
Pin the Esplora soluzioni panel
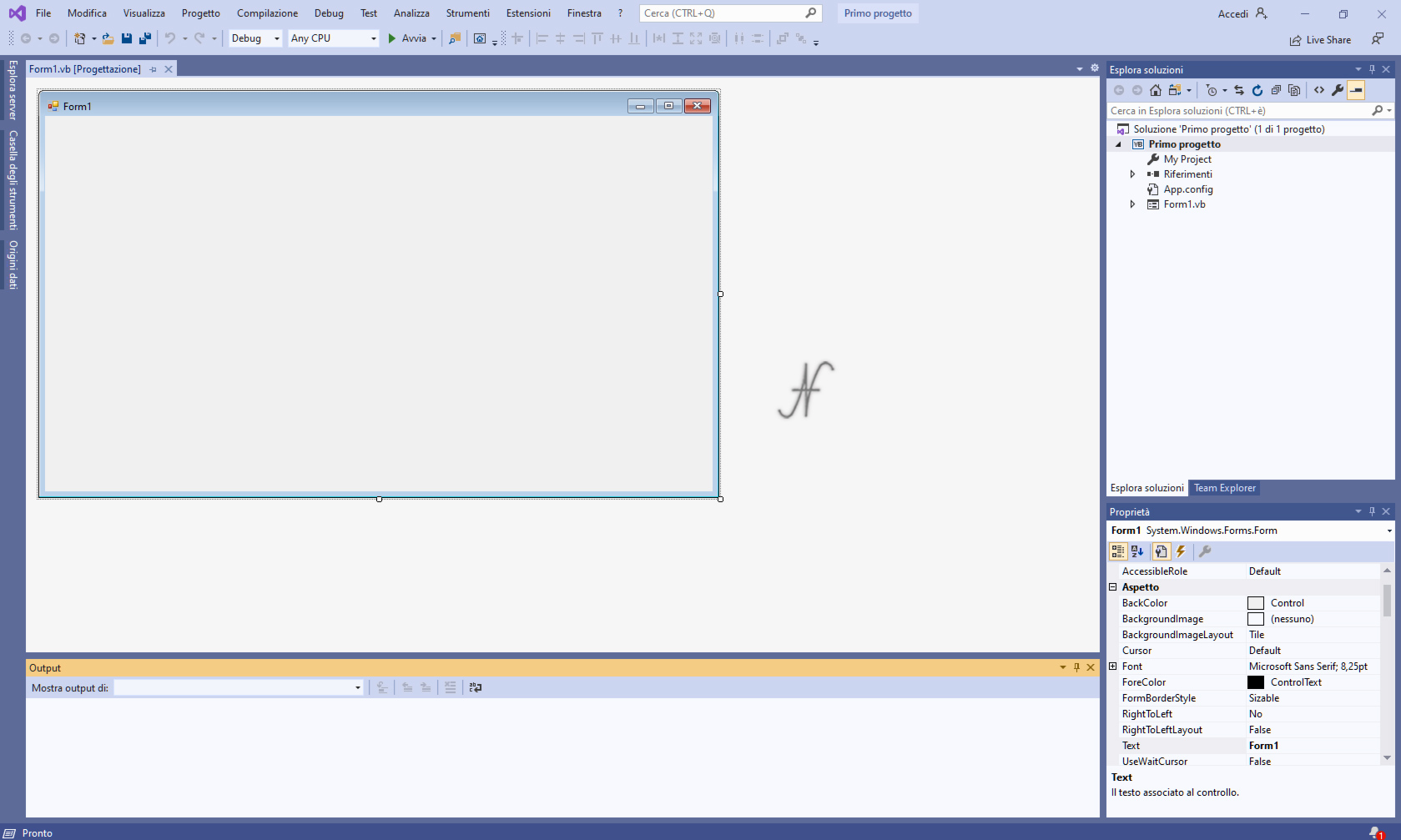[x=1372, y=69]
